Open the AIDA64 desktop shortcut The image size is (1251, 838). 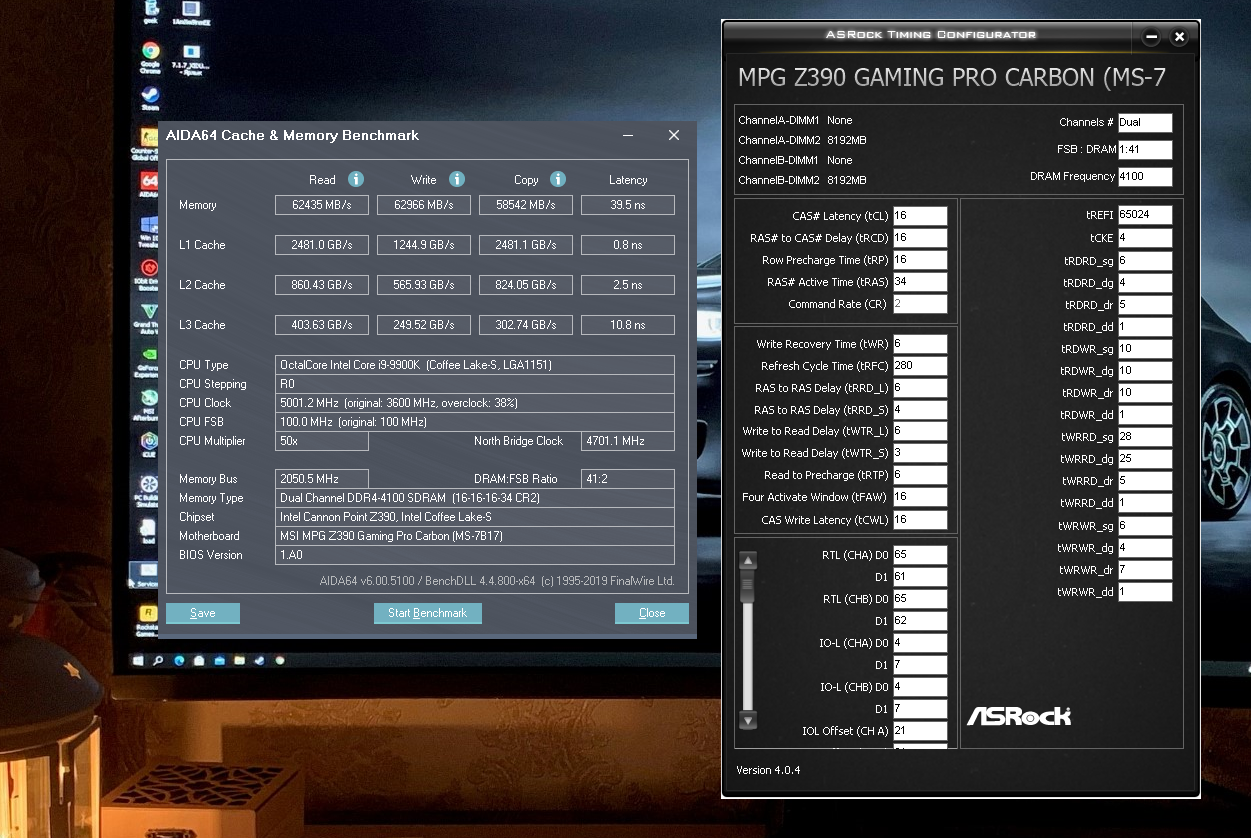coord(150,184)
